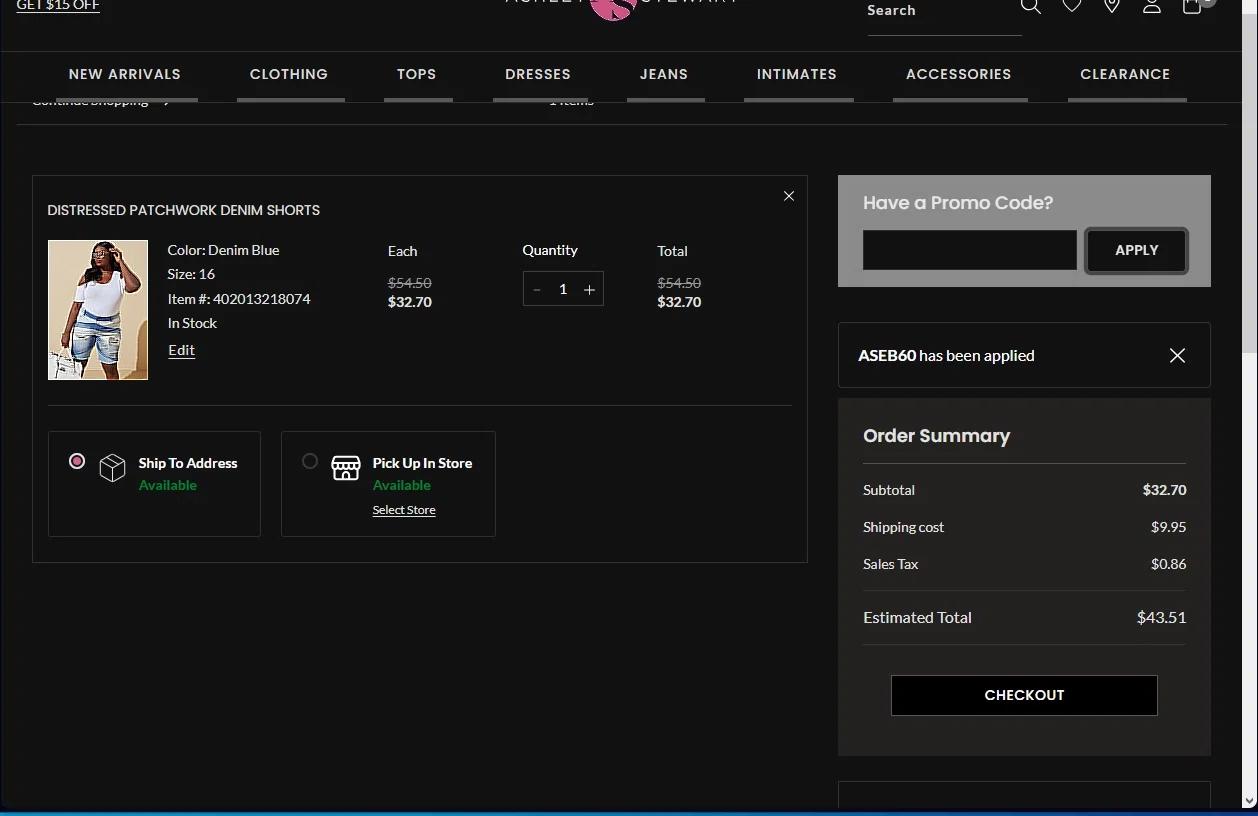Click the In Stock status text
This screenshot has height=816, width=1258.
coord(192,323)
